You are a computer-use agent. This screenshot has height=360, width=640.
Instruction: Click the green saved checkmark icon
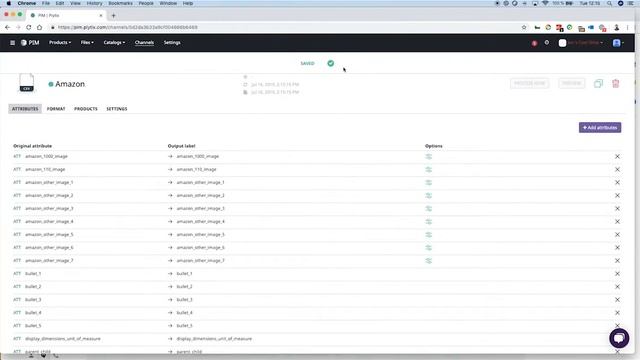pyautogui.click(x=331, y=63)
